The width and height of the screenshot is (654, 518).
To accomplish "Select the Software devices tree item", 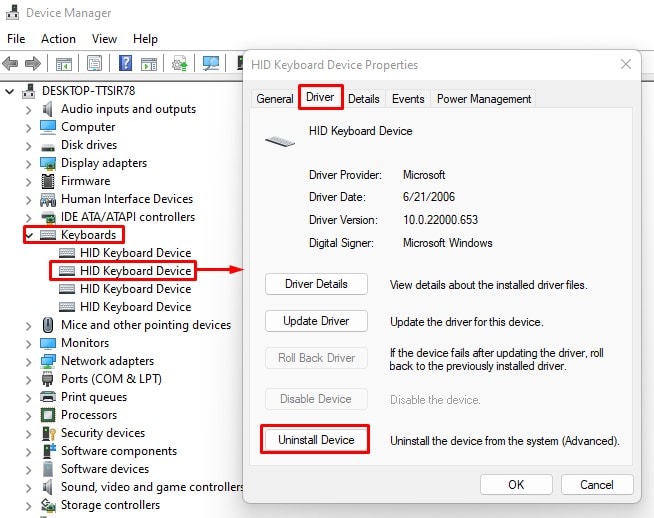I will pos(105,469).
